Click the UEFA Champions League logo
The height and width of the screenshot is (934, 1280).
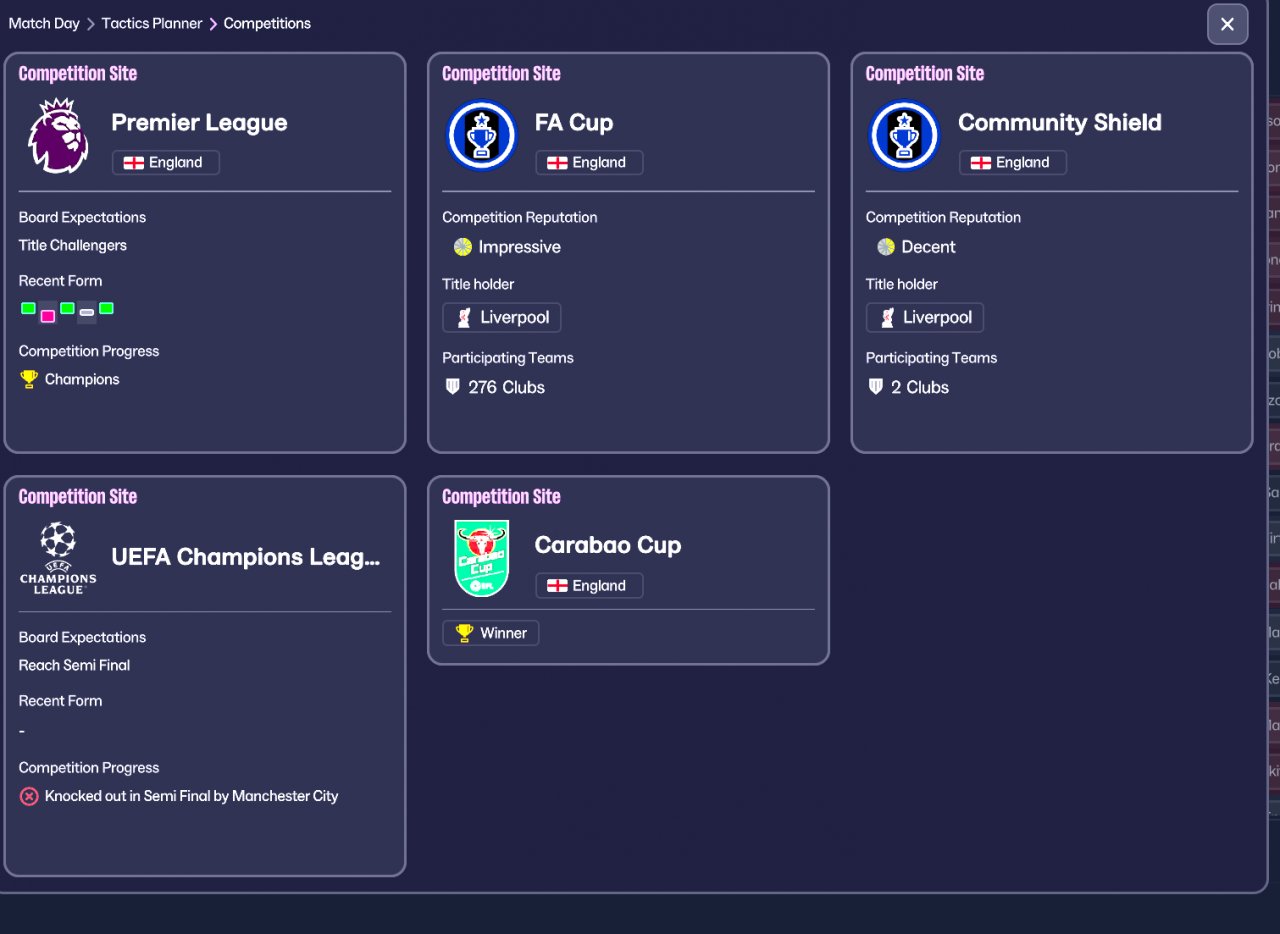[58, 558]
